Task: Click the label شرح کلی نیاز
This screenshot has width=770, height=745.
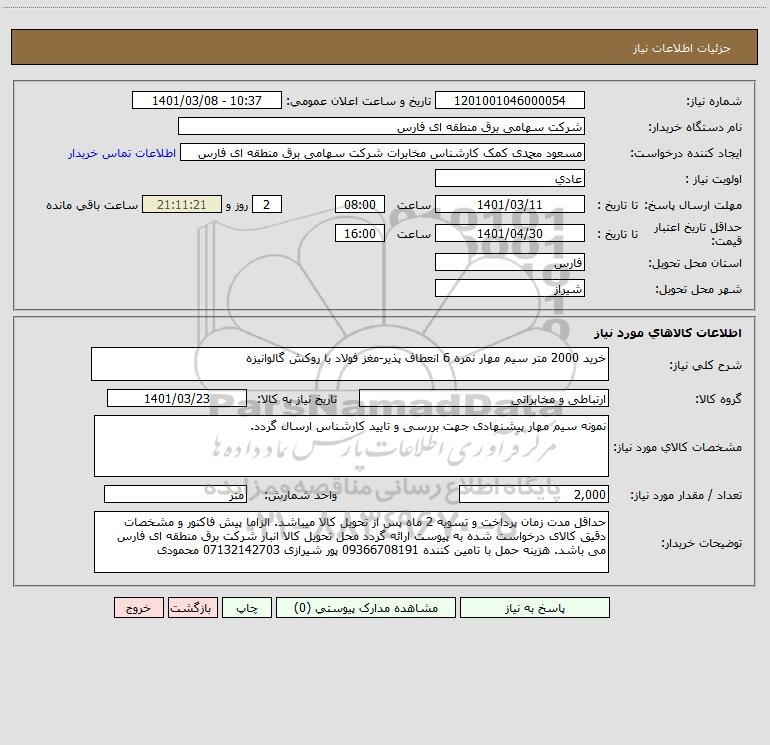Action: click(706, 365)
